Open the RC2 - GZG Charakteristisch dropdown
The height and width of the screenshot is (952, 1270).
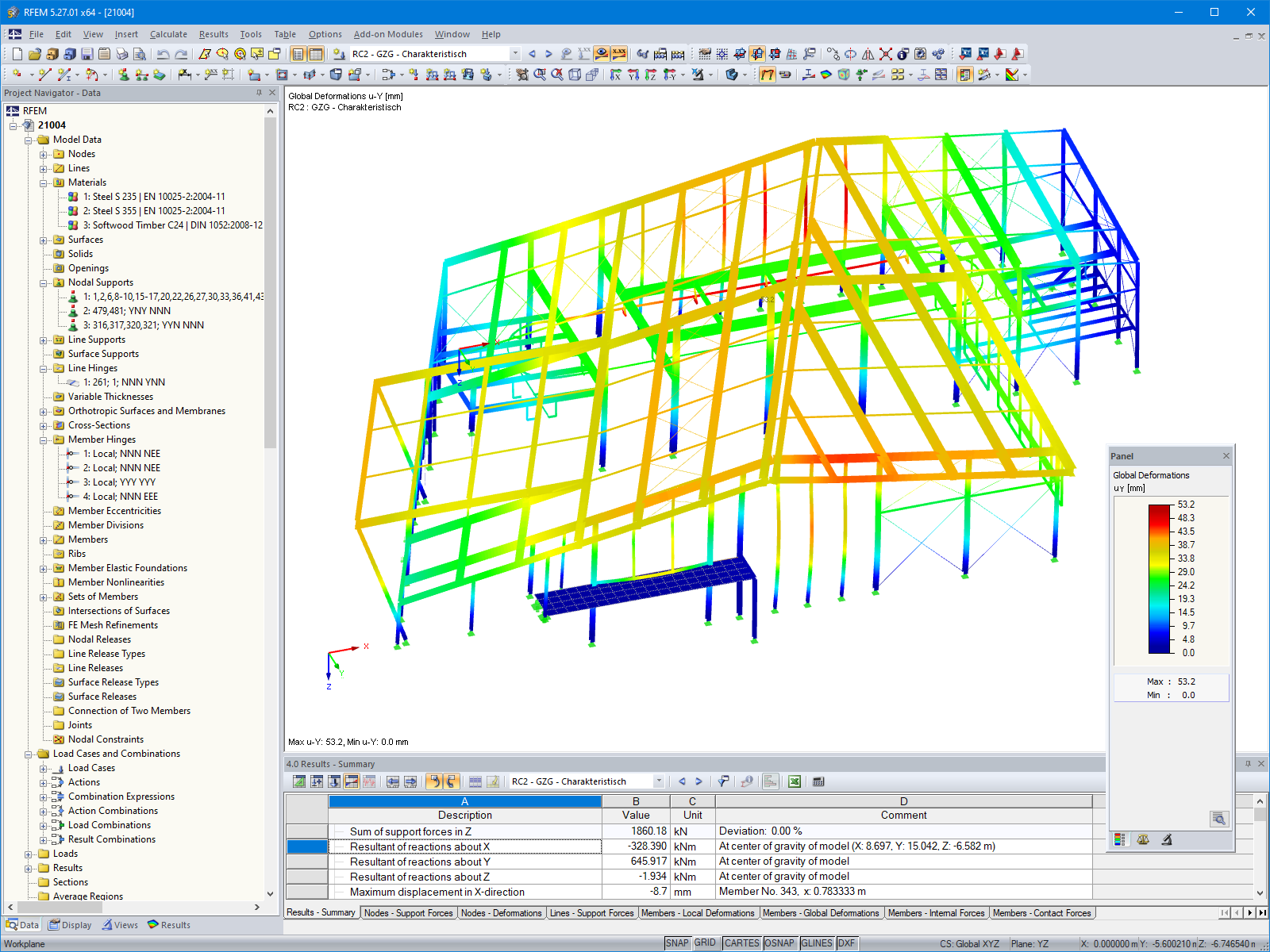(514, 53)
